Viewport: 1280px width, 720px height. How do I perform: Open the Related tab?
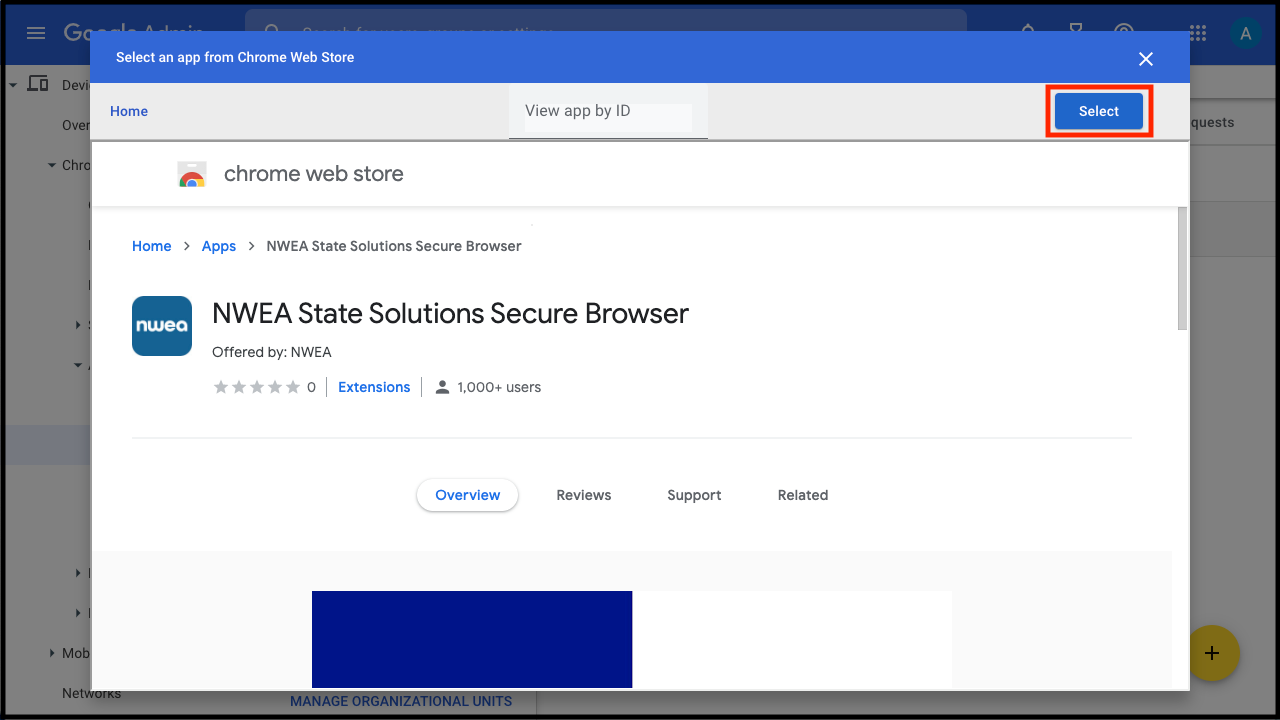[803, 495]
